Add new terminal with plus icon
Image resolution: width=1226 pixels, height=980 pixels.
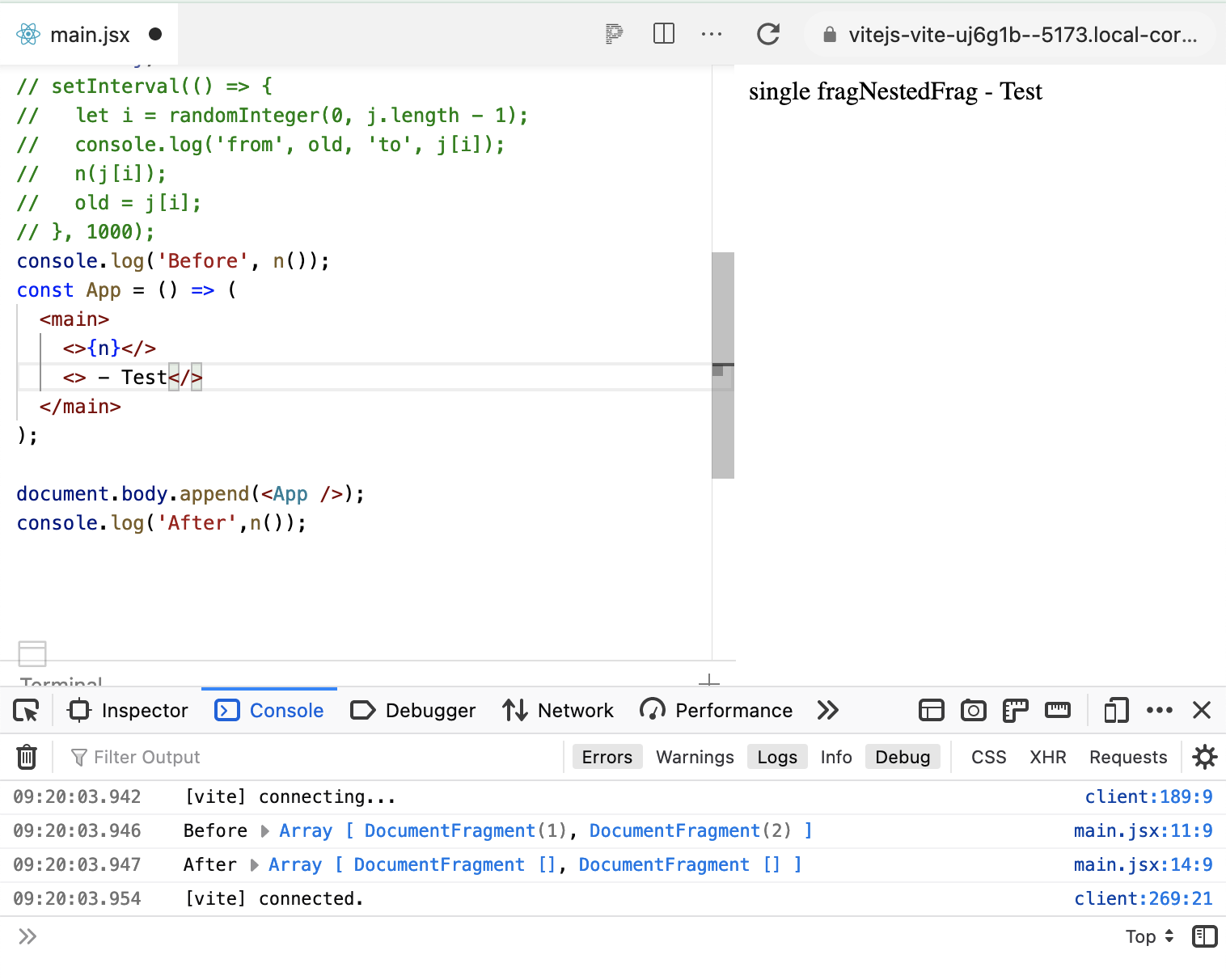tap(708, 681)
